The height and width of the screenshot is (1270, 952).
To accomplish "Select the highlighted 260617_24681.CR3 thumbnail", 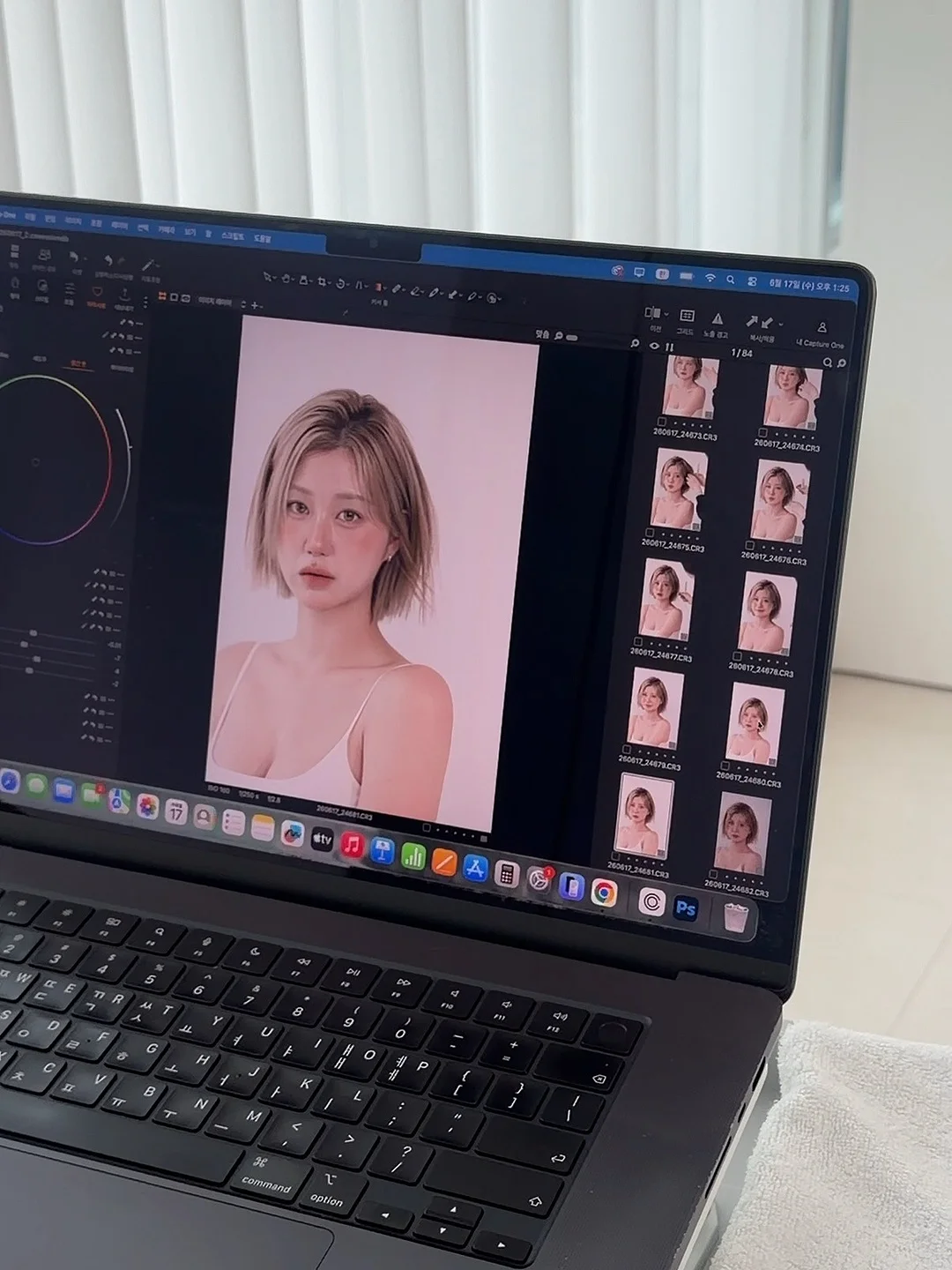I will (645, 815).
